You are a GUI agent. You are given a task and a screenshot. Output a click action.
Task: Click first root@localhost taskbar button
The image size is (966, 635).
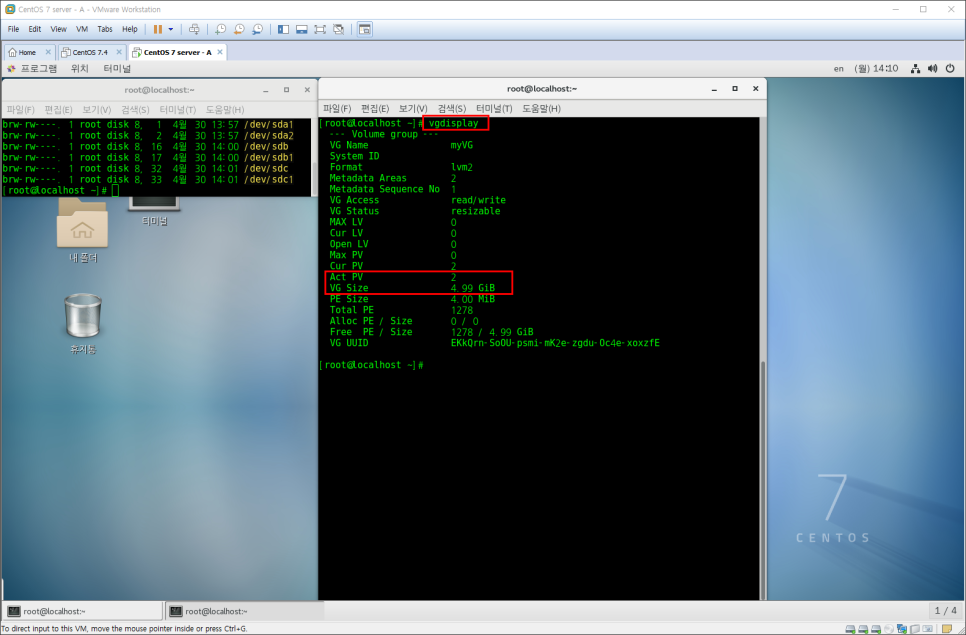(x=83, y=611)
